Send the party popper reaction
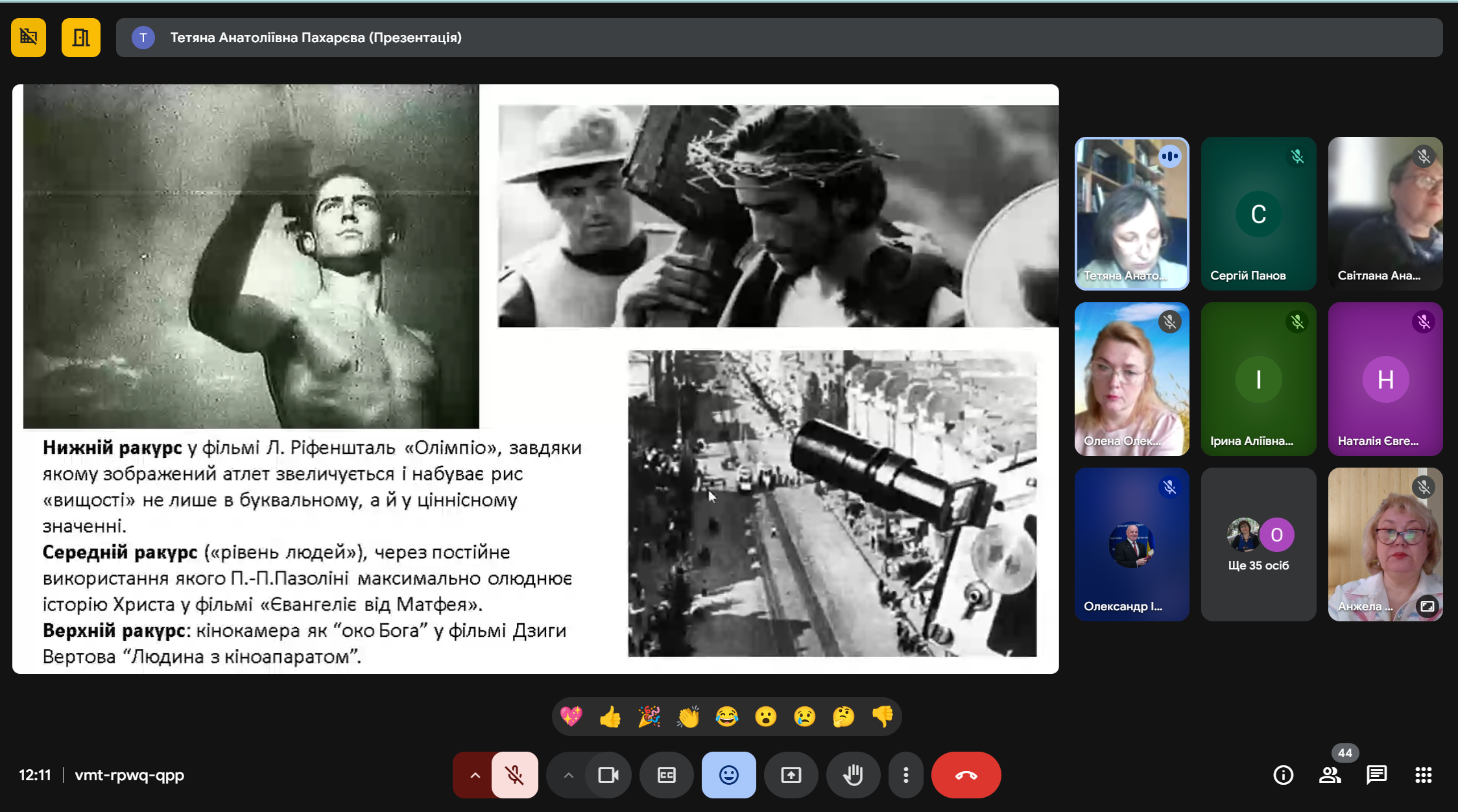Screen dimensions: 1458x812 click(x=649, y=717)
